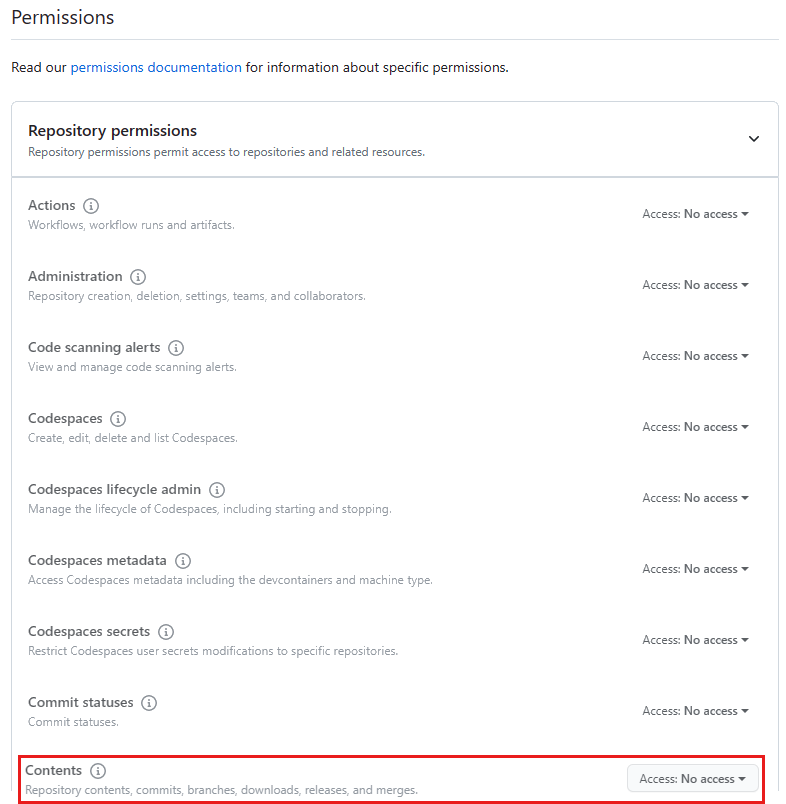
Task: Open the Codespaces secrets access dropdown
Action: pyautogui.click(x=695, y=639)
